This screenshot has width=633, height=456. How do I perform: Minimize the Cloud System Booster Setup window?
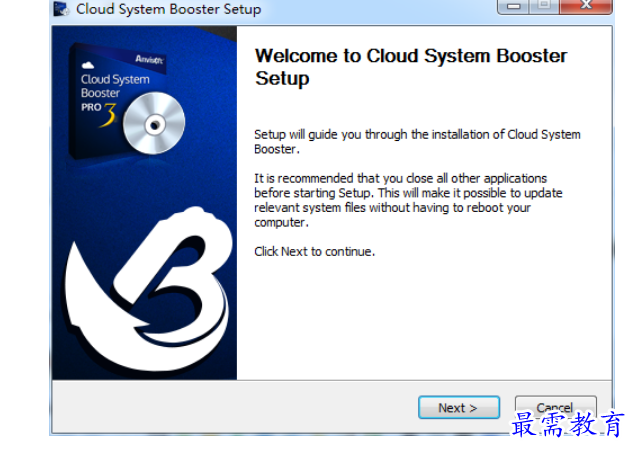[x=513, y=6]
